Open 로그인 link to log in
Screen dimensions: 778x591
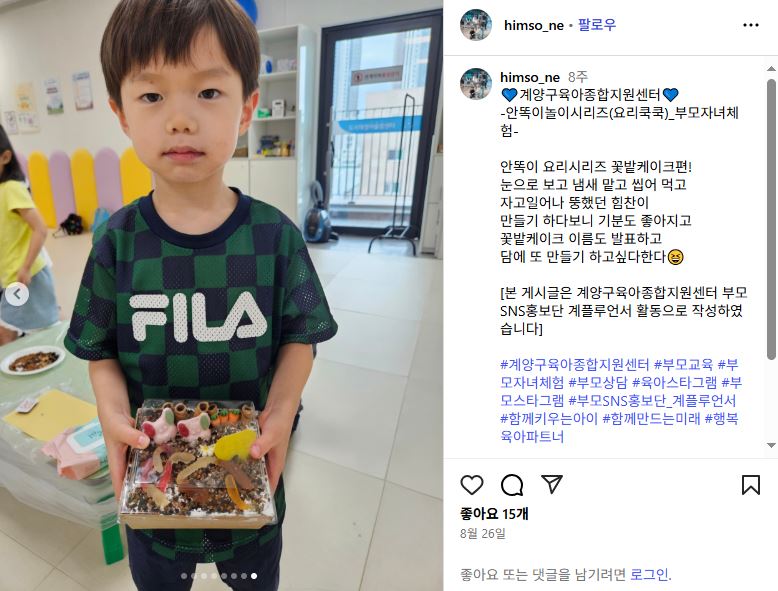[649, 575]
